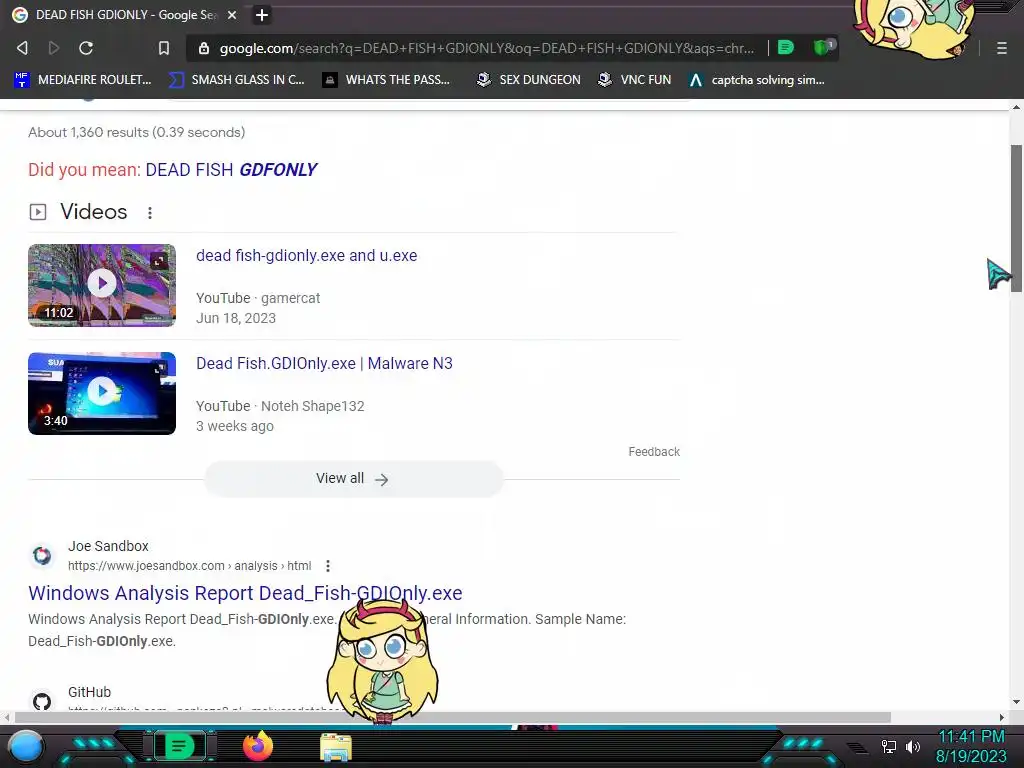Select the DEAD FISH GDIONLY Google Search tab
This screenshot has width=1024, height=768.
click(124, 15)
